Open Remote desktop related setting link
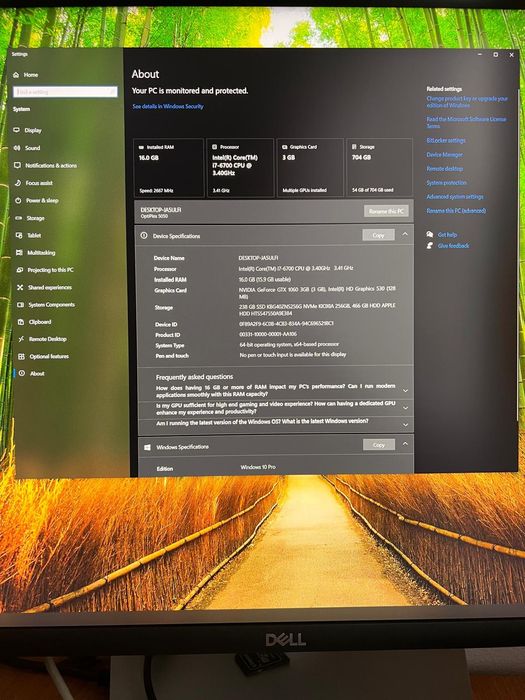The width and height of the screenshot is (525, 700). point(445,169)
